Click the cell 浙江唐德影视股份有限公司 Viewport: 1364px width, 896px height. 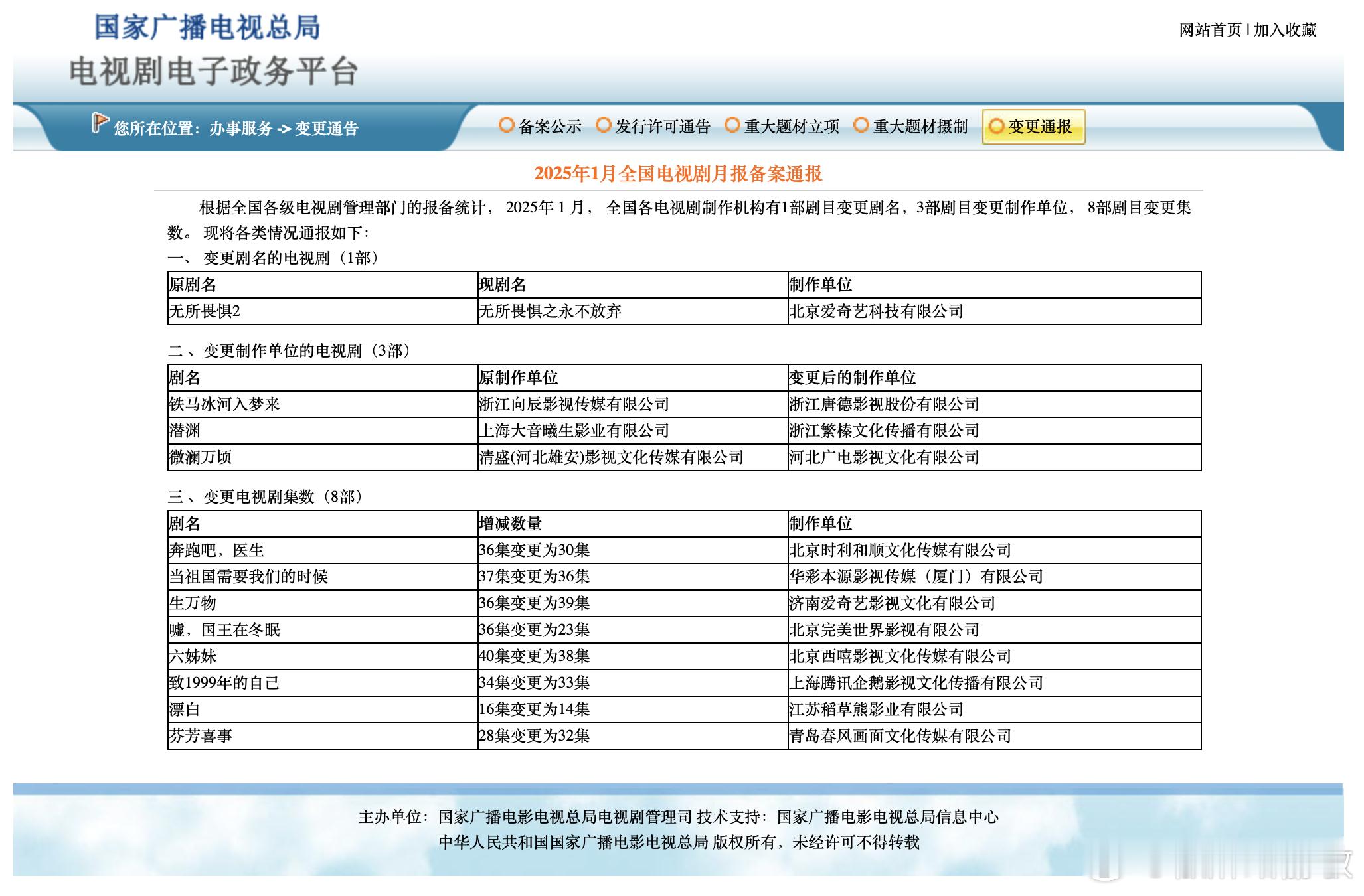point(994,404)
